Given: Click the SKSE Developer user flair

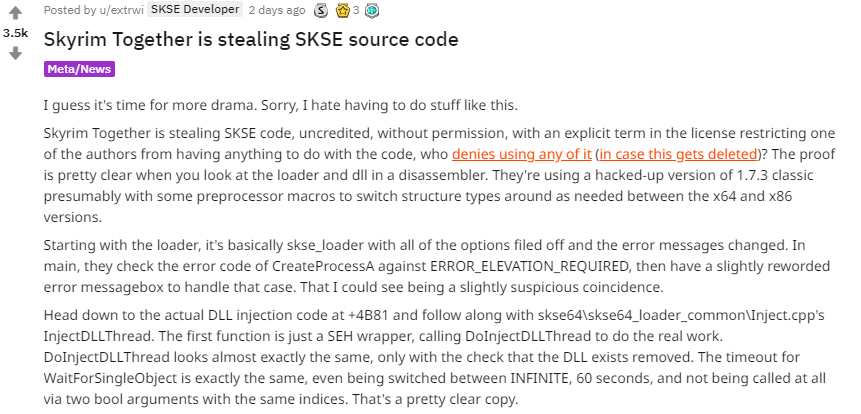Looking at the screenshot, I should pyautogui.click(x=195, y=9).
